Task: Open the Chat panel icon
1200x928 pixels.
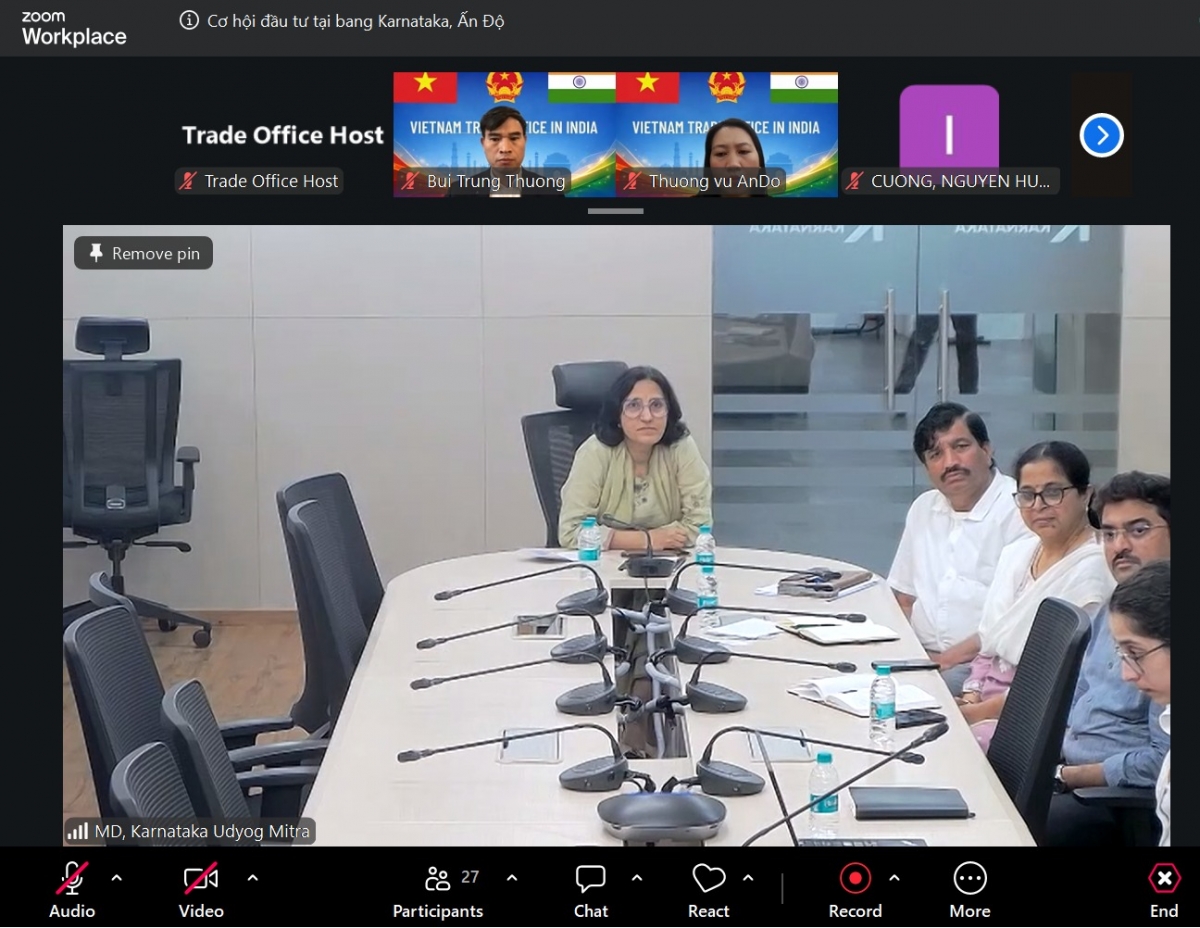Action: pyautogui.click(x=590, y=879)
